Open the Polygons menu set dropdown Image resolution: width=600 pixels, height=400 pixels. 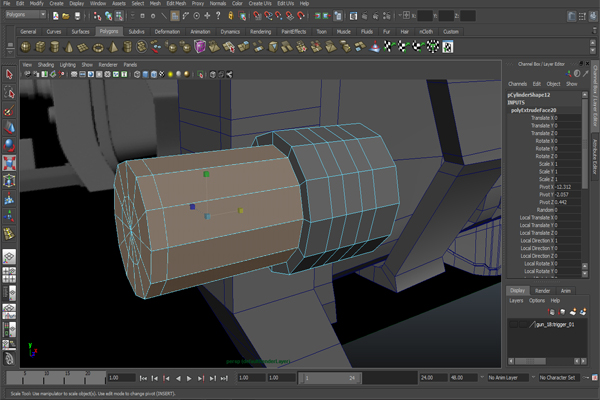26,15
